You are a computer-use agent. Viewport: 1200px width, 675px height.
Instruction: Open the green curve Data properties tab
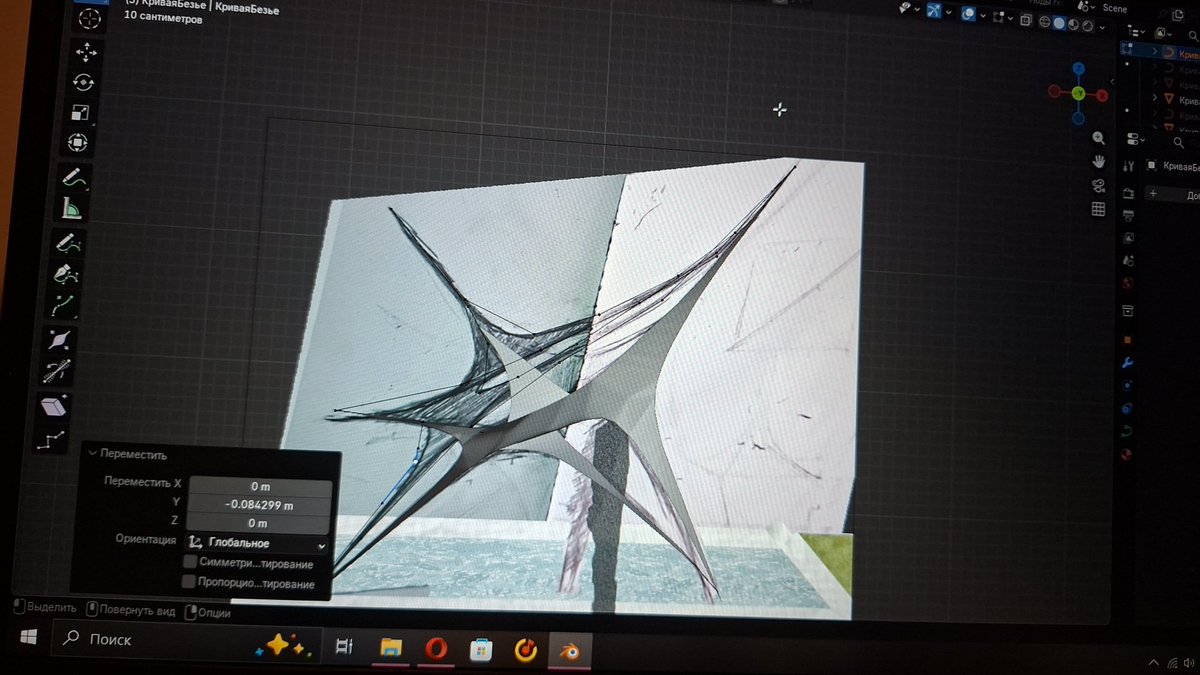tap(1127, 432)
